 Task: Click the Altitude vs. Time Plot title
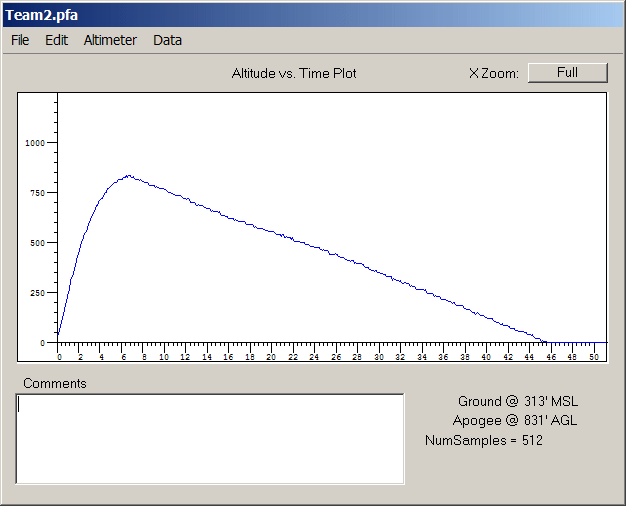(294, 73)
